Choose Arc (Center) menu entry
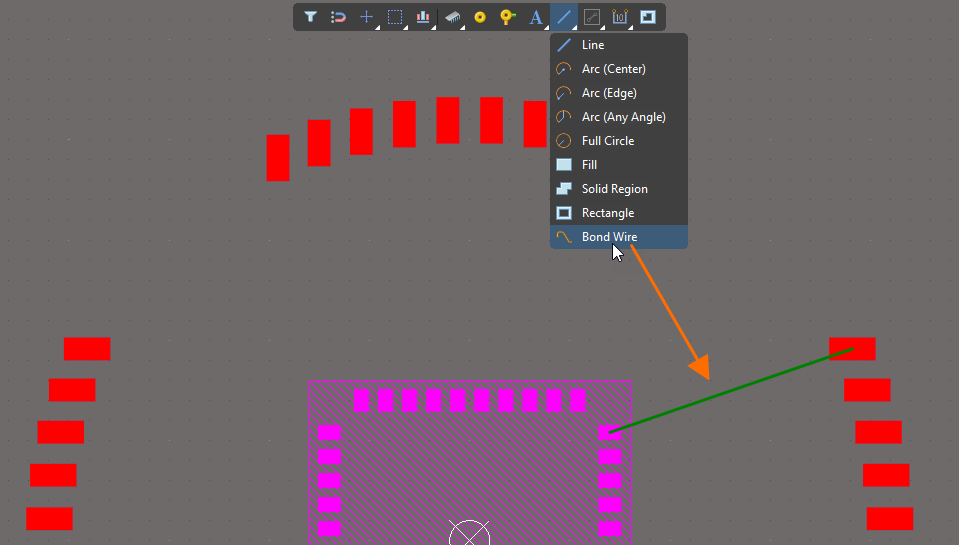959x545 pixels. [x=619, y=69]
